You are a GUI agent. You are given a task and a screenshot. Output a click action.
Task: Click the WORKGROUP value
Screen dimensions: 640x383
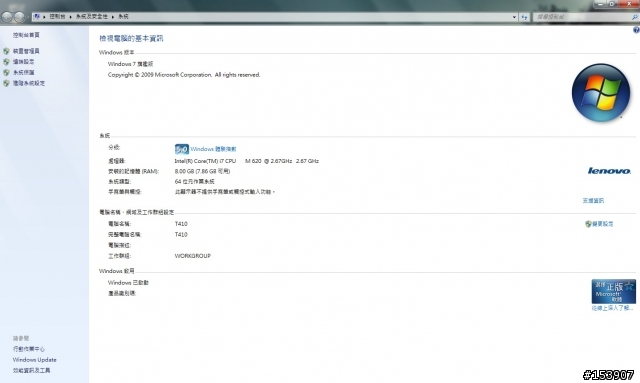pyautogui.click(x=193, y=256)
